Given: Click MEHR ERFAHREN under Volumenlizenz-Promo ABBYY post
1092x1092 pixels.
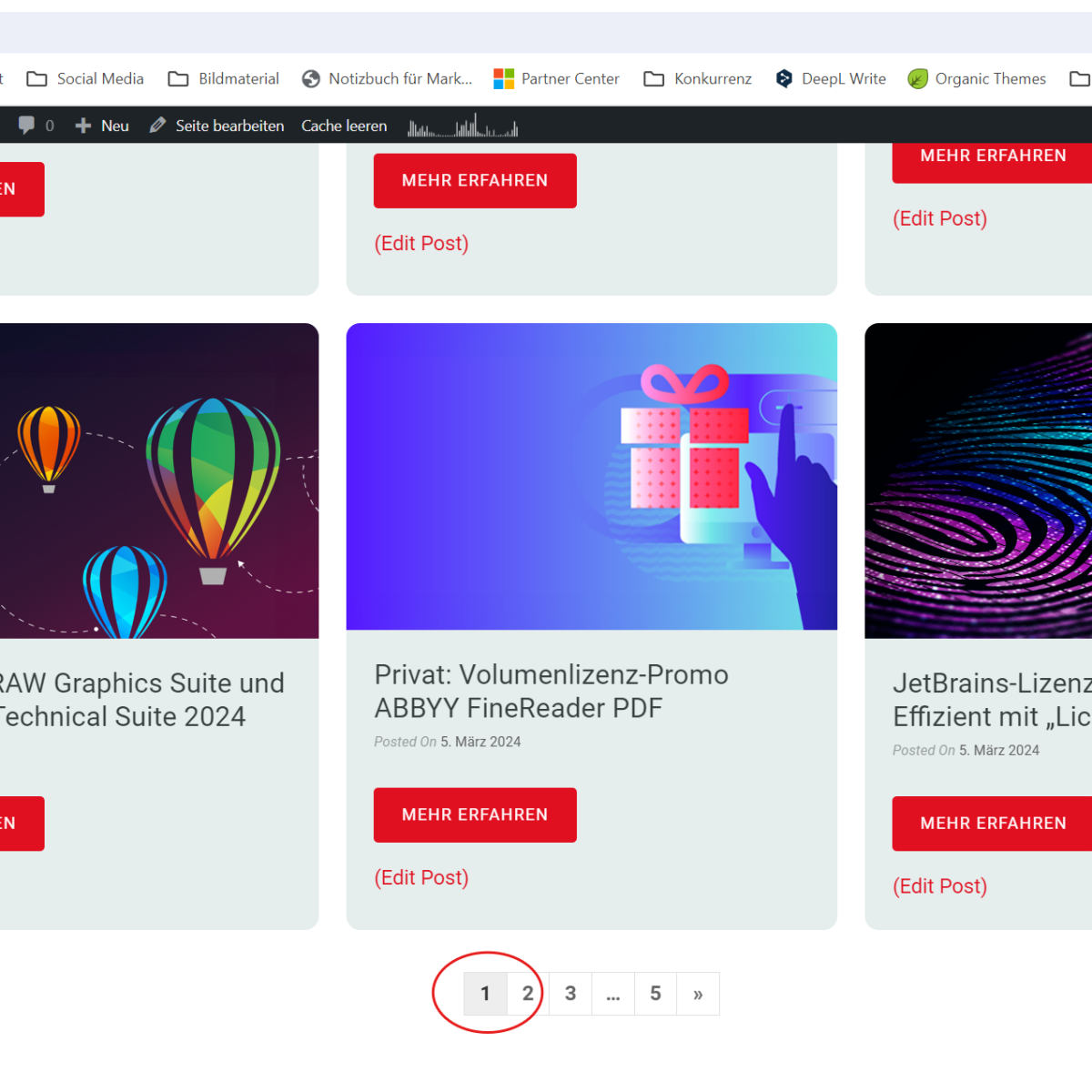Looking at the screenshot, I should [x=475, y=814].
